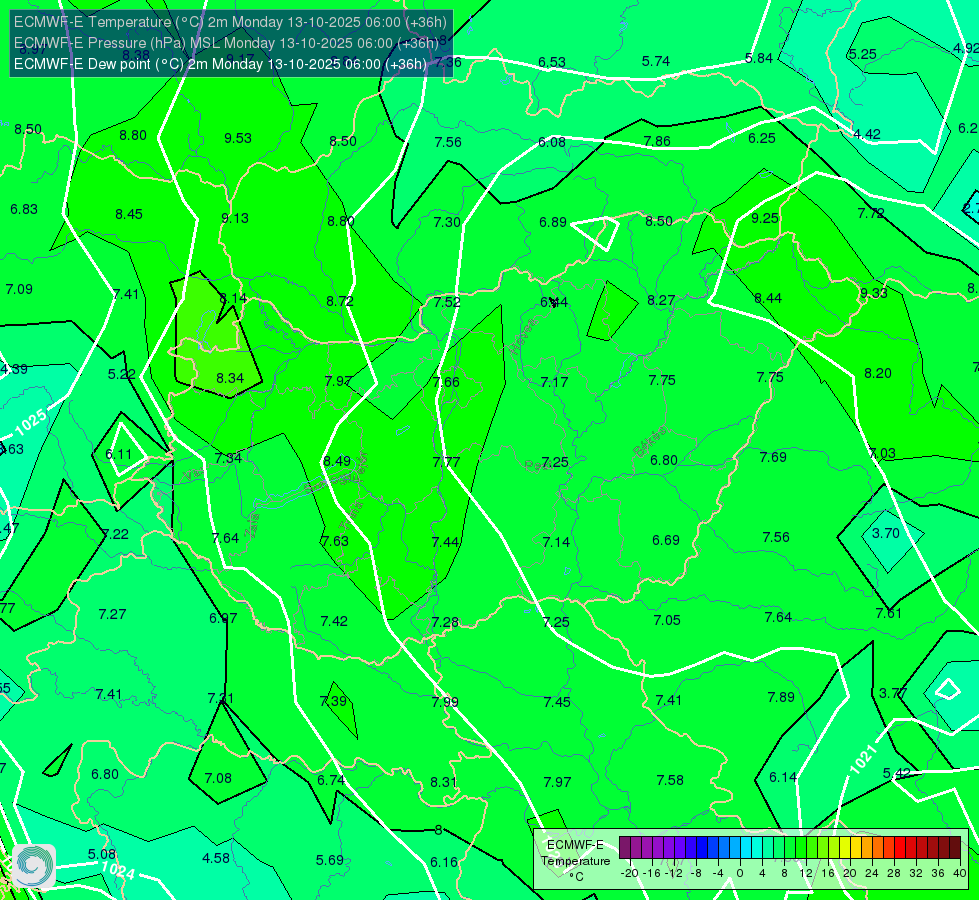
Task: Click the 8.34 value in light-green area
Action: click(230, 378)
